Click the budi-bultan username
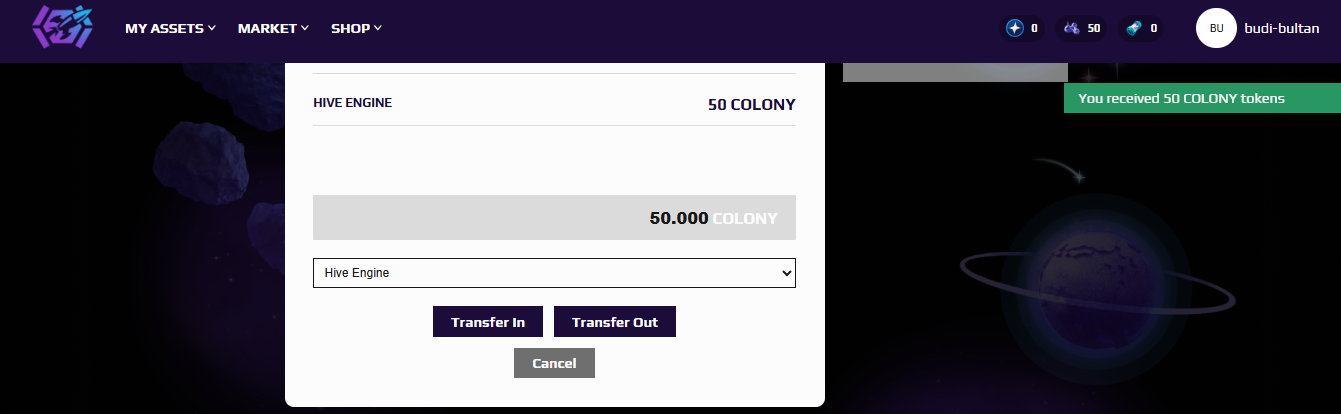1341x414 pixels. tap(1282, 28)
